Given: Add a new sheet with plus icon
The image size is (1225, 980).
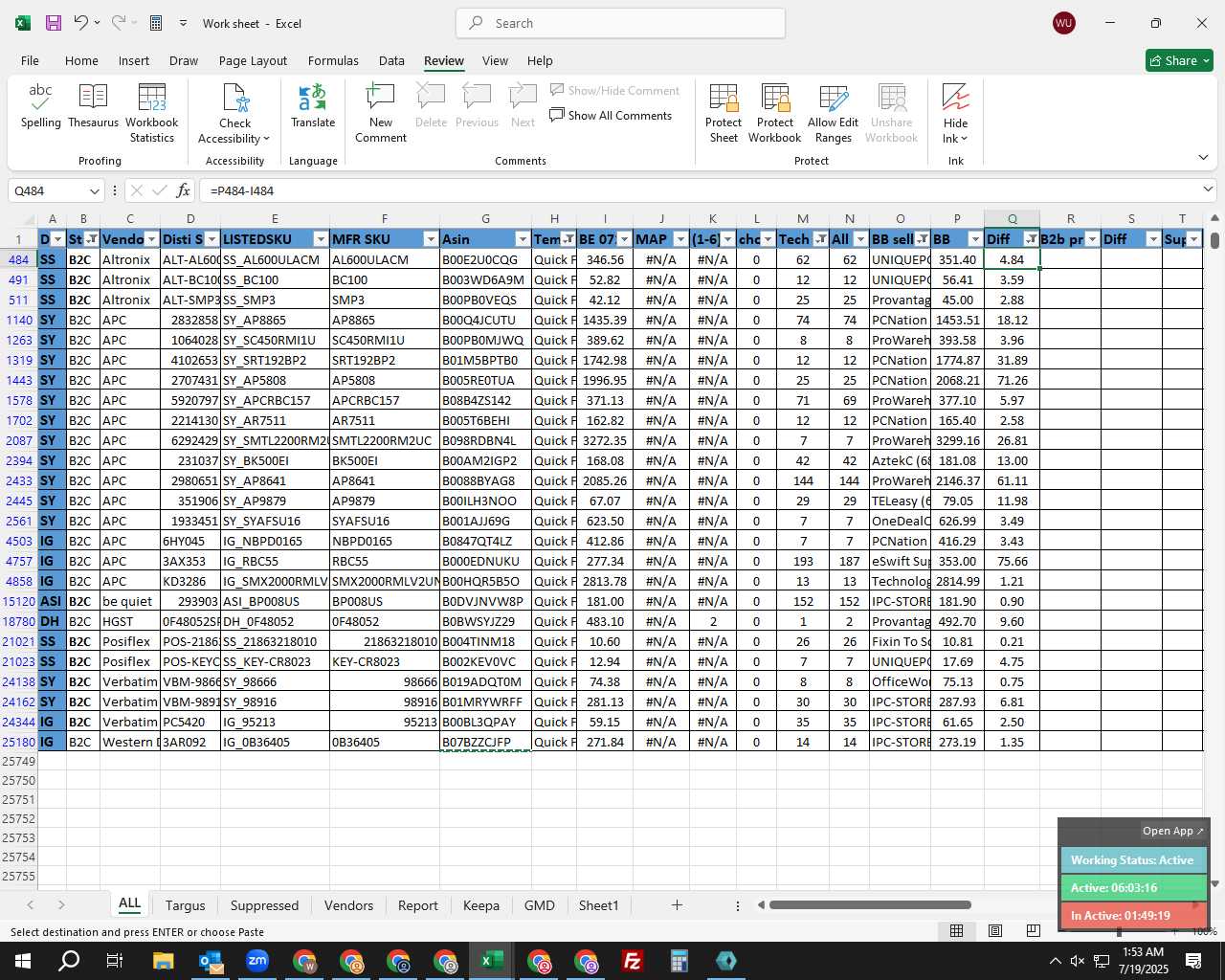Looking at the screenshot, I should (677, 904).
